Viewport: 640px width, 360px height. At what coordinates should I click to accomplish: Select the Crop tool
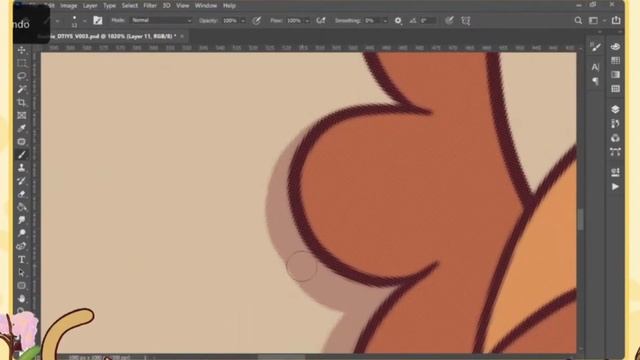(x=22, y=102)
